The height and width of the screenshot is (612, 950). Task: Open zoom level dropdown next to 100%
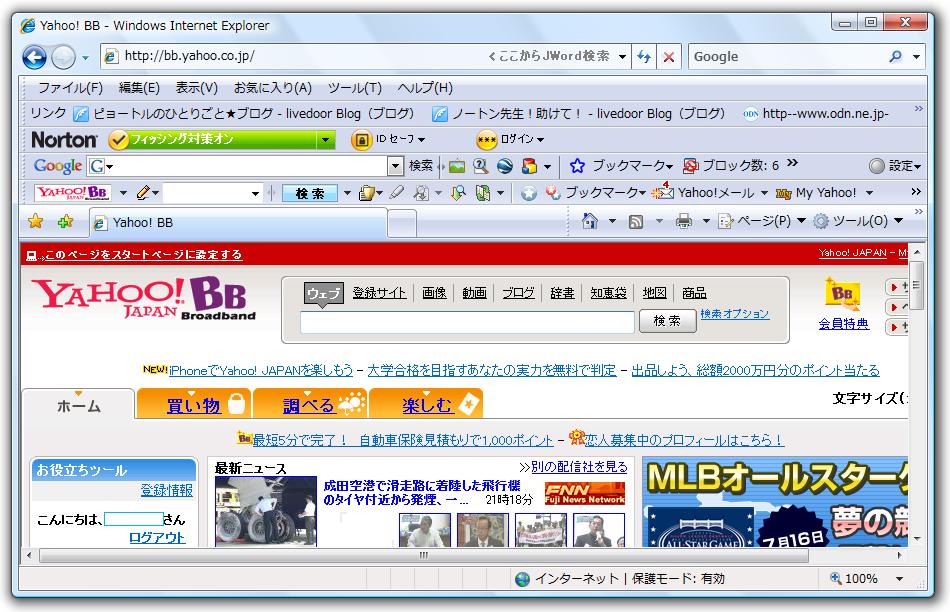point(899,579)
